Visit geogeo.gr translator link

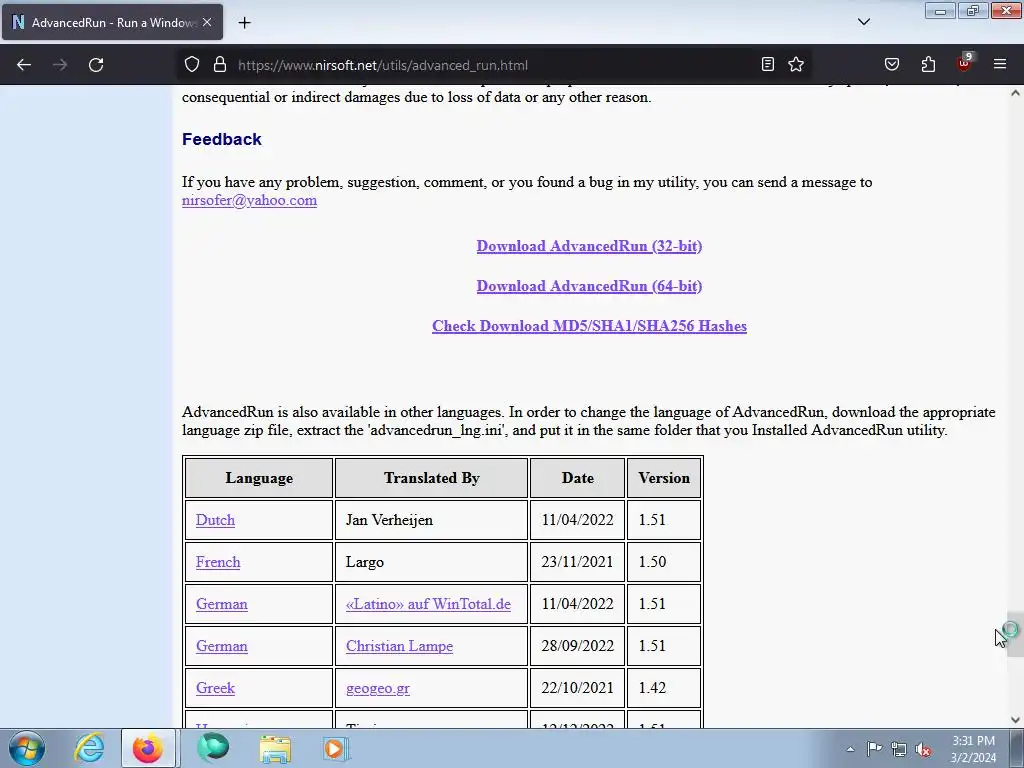[377, 688]
